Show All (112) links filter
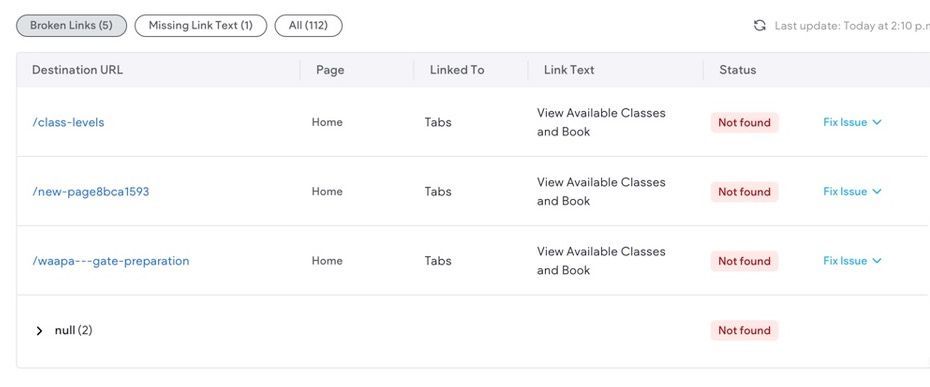The width and height of the screenshot is (930, 387). click(x=308, y=26)
